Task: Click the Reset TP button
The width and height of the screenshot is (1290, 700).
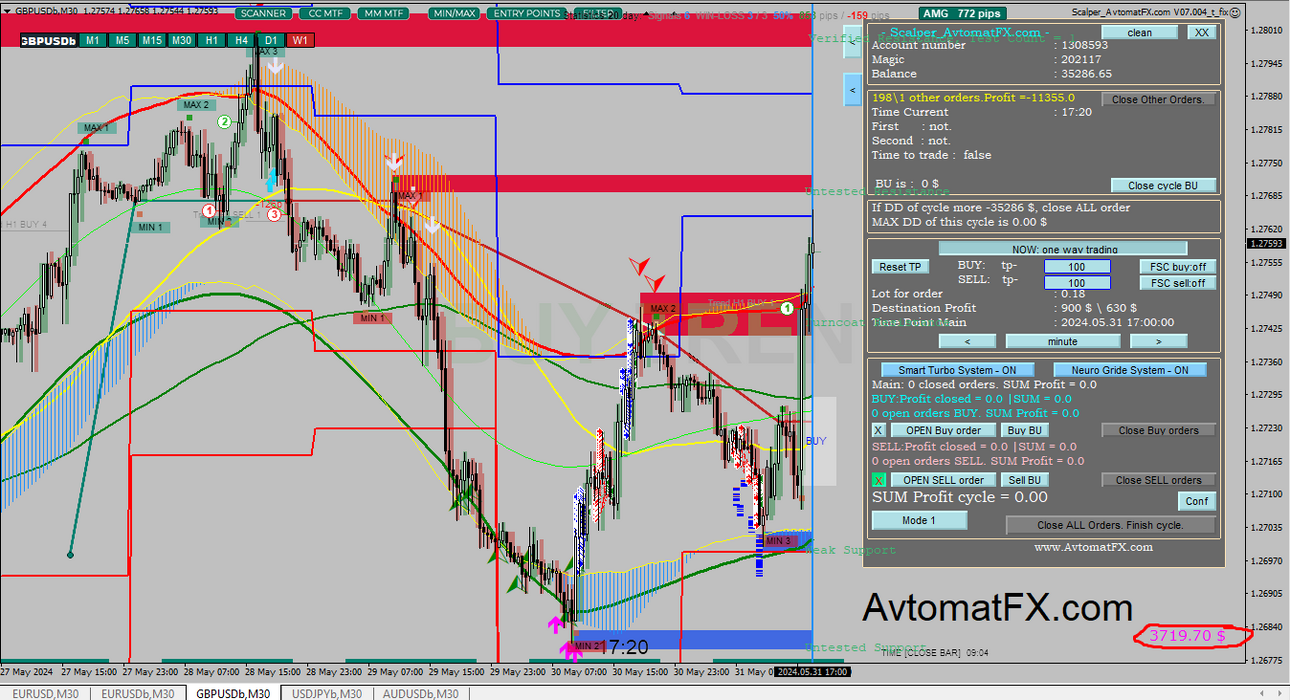Action: click(901, 266)
